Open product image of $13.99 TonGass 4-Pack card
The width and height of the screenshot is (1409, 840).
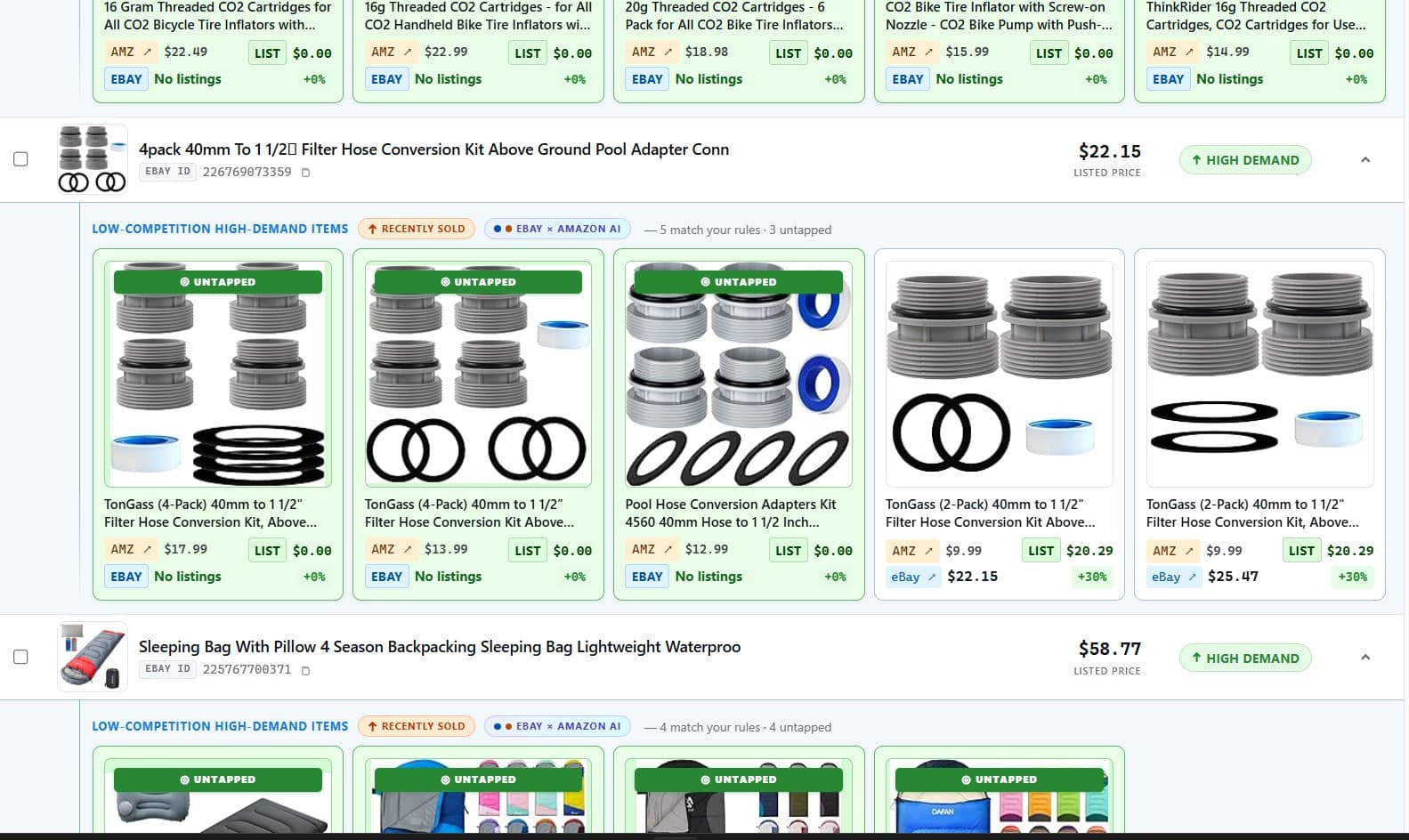(479, 374)
